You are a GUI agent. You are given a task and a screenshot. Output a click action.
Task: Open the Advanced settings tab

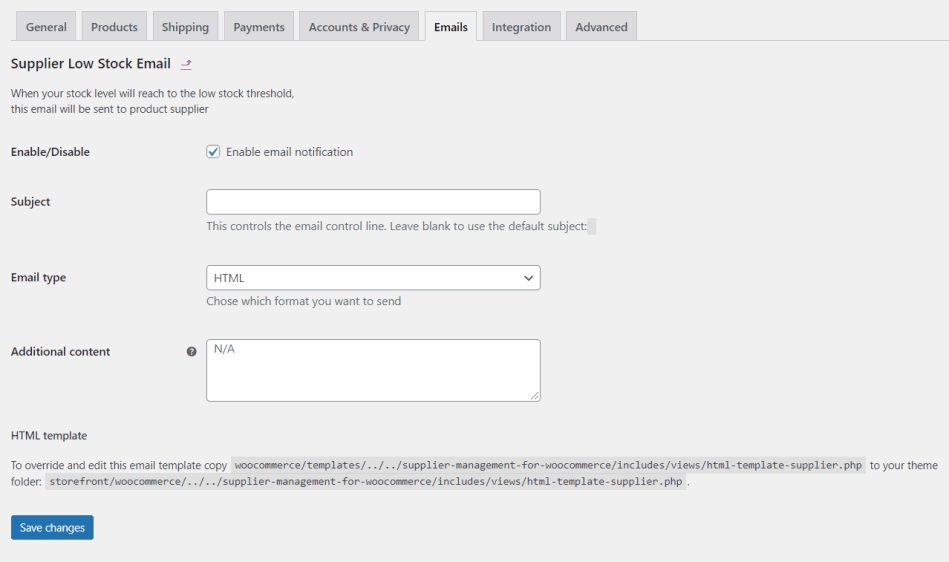coord(601,27)
